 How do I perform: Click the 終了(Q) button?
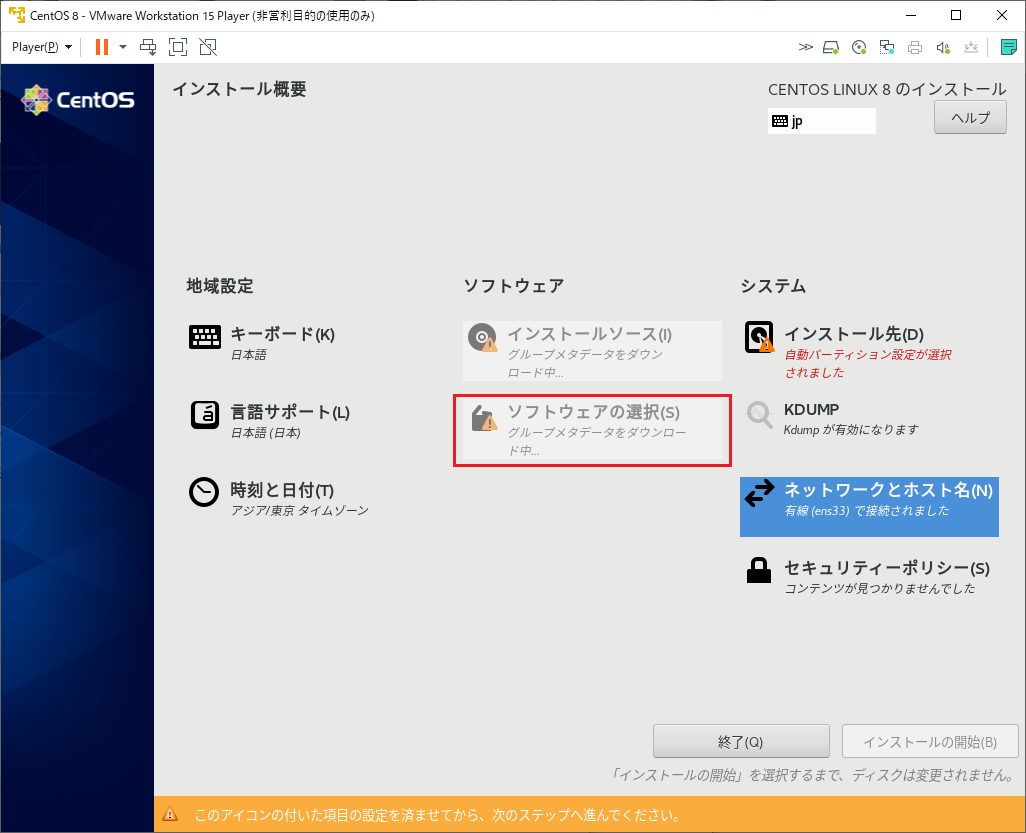741,741
